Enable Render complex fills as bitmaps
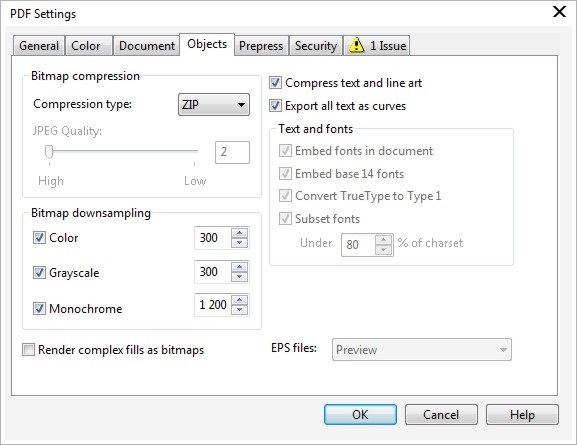 tap(28, 349)
